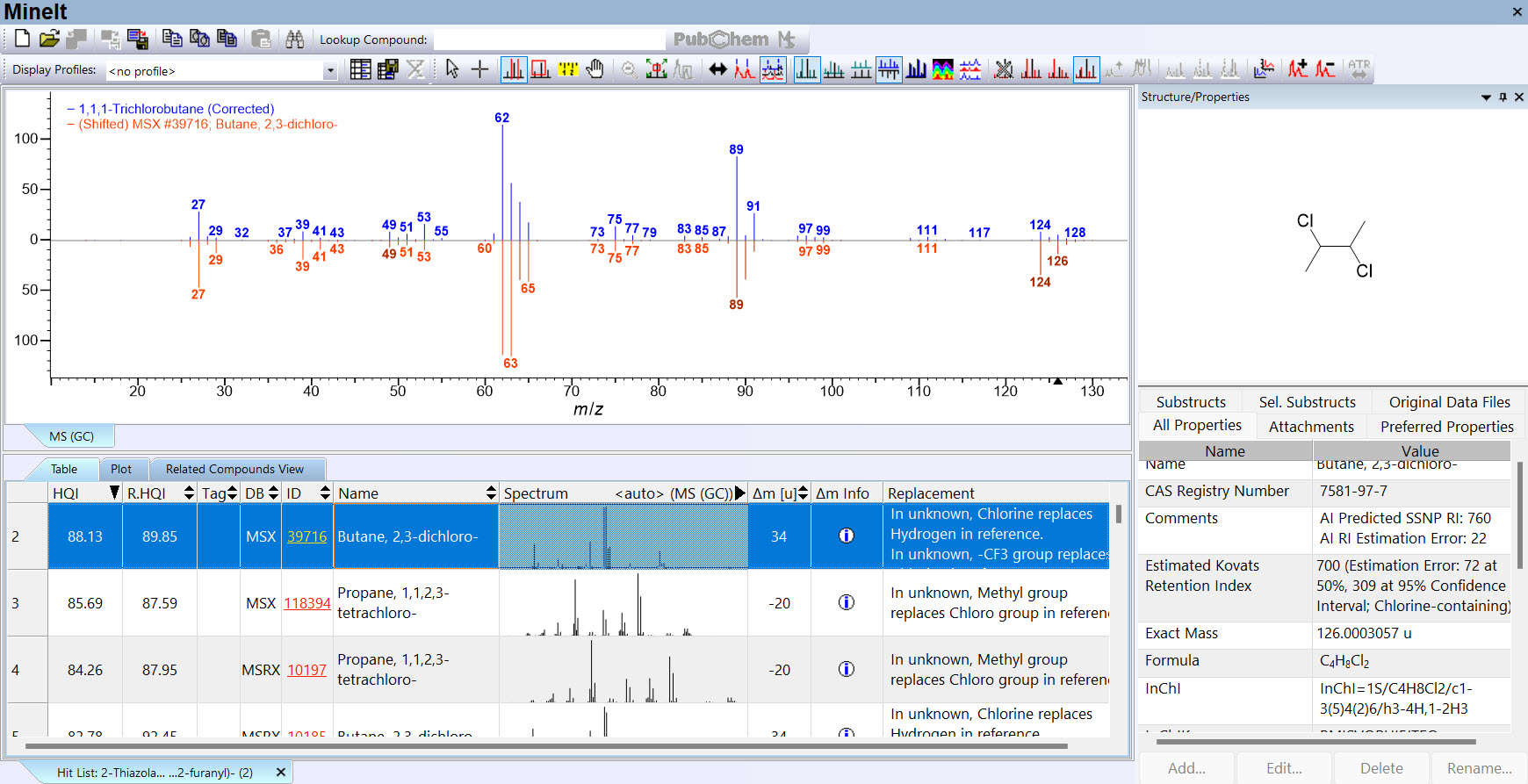Toggle the yellow ruler measurement tool
Image resolution: width=1528 pixels, height=784 pixels.
(x=568, y=69)
